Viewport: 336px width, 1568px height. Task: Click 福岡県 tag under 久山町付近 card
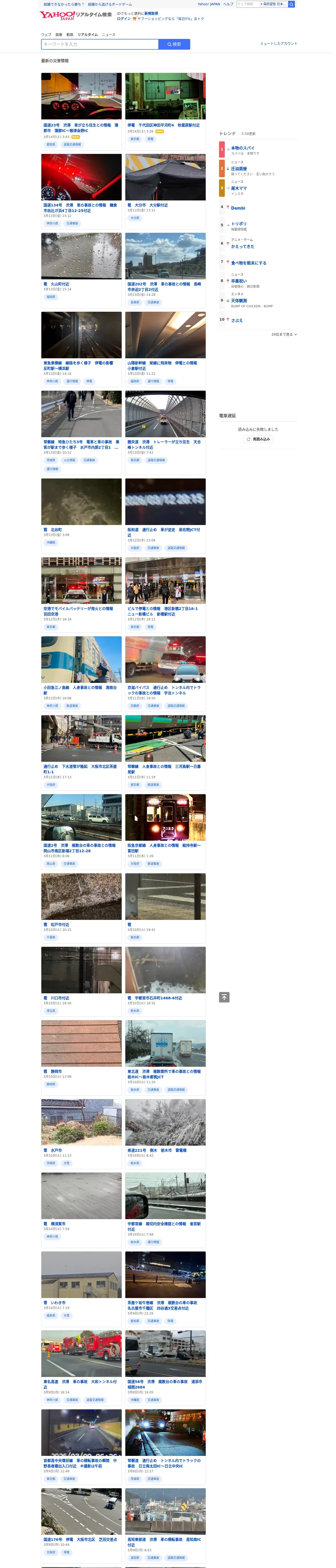(x=51, y=297)
